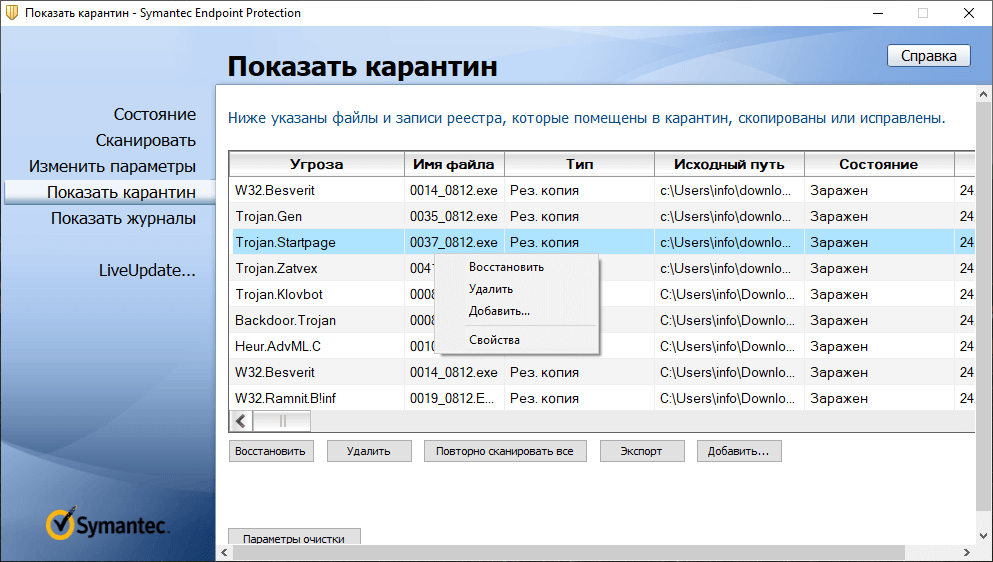Click file name 0035_0812.exe
Image resolution: width=993 pixels, height=562 pixels.
tap(453, 217)
